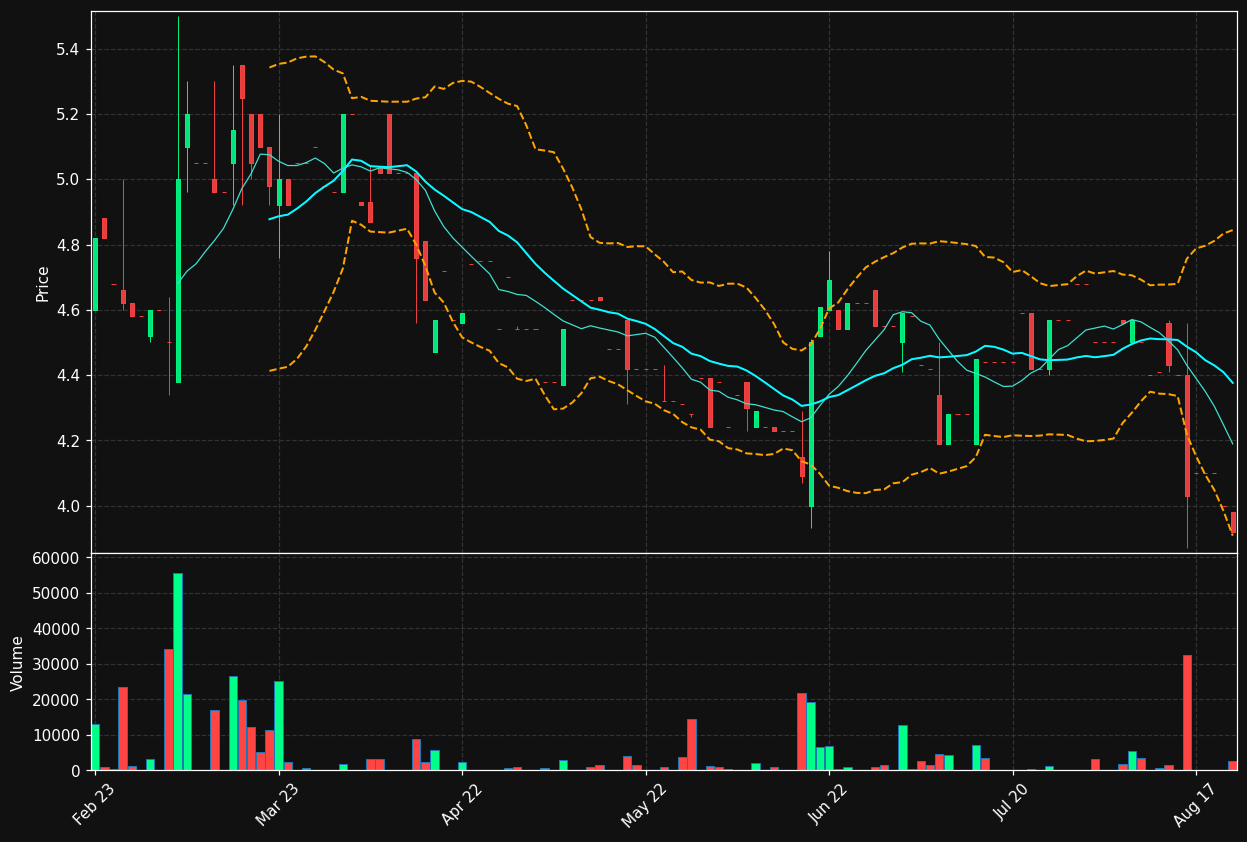Viewport: 1247px width, 842px height.
Task: Click the 'Apr 22' date label
Action: coord(460,804)
